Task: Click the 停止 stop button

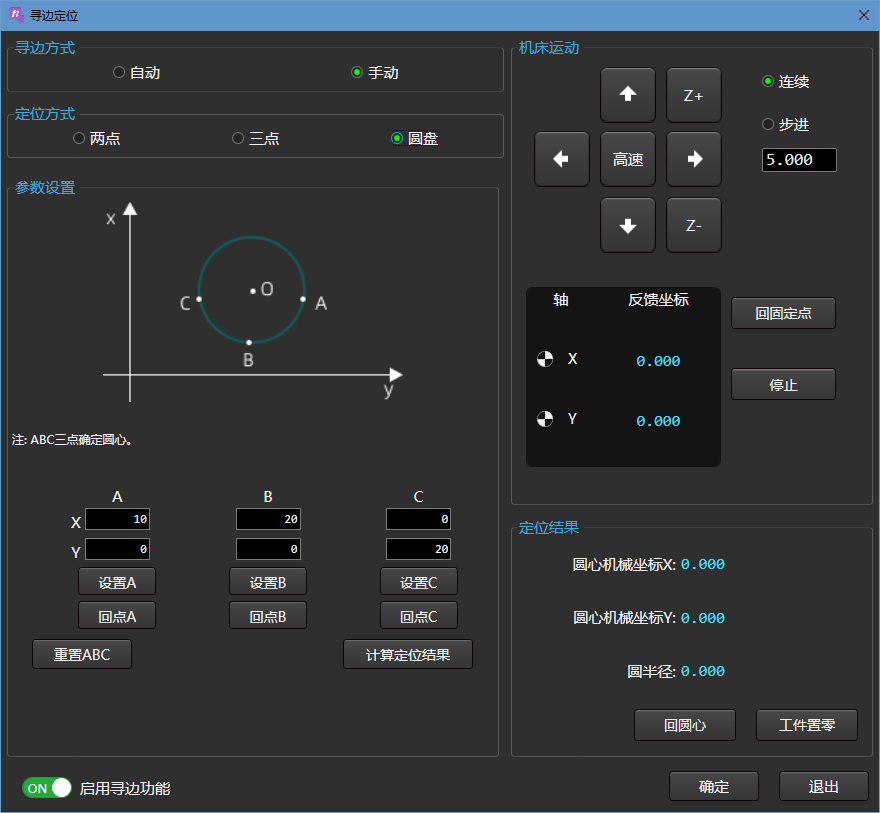Action: click(783, 384)
